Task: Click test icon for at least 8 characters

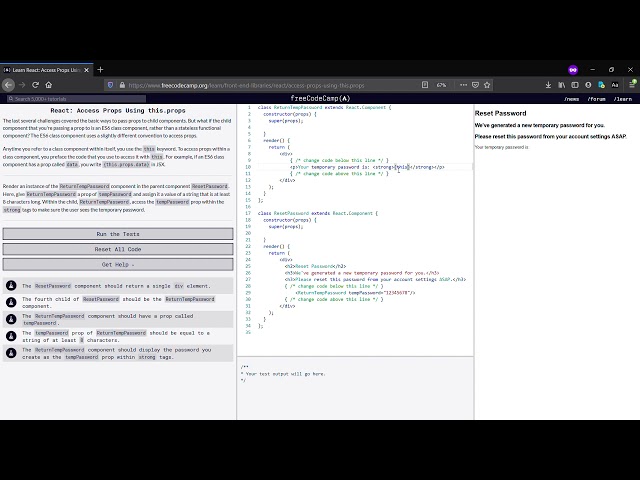Action: tap(11, 336)
